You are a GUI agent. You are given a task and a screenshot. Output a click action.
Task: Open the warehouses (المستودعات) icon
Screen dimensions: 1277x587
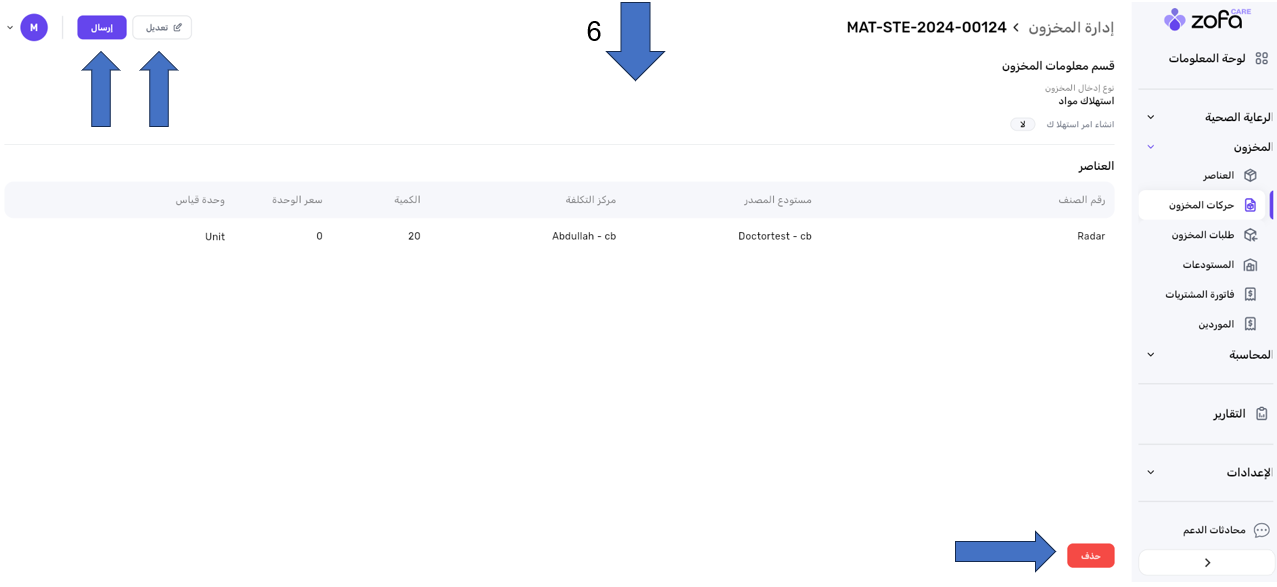[1250, 265]
